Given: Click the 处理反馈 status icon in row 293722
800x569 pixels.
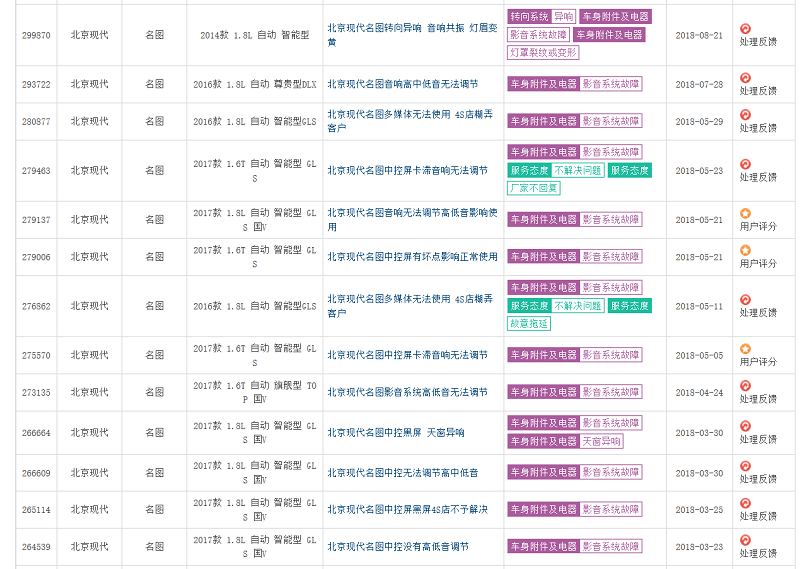Looking at the screenshot, I should click(745, 78).
